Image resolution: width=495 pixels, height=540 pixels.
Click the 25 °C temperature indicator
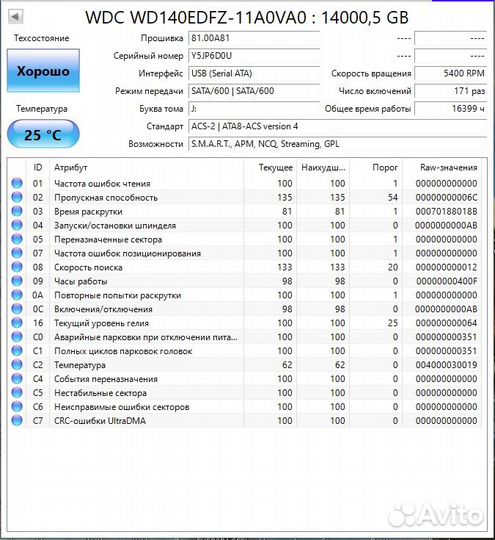[43, 134]
